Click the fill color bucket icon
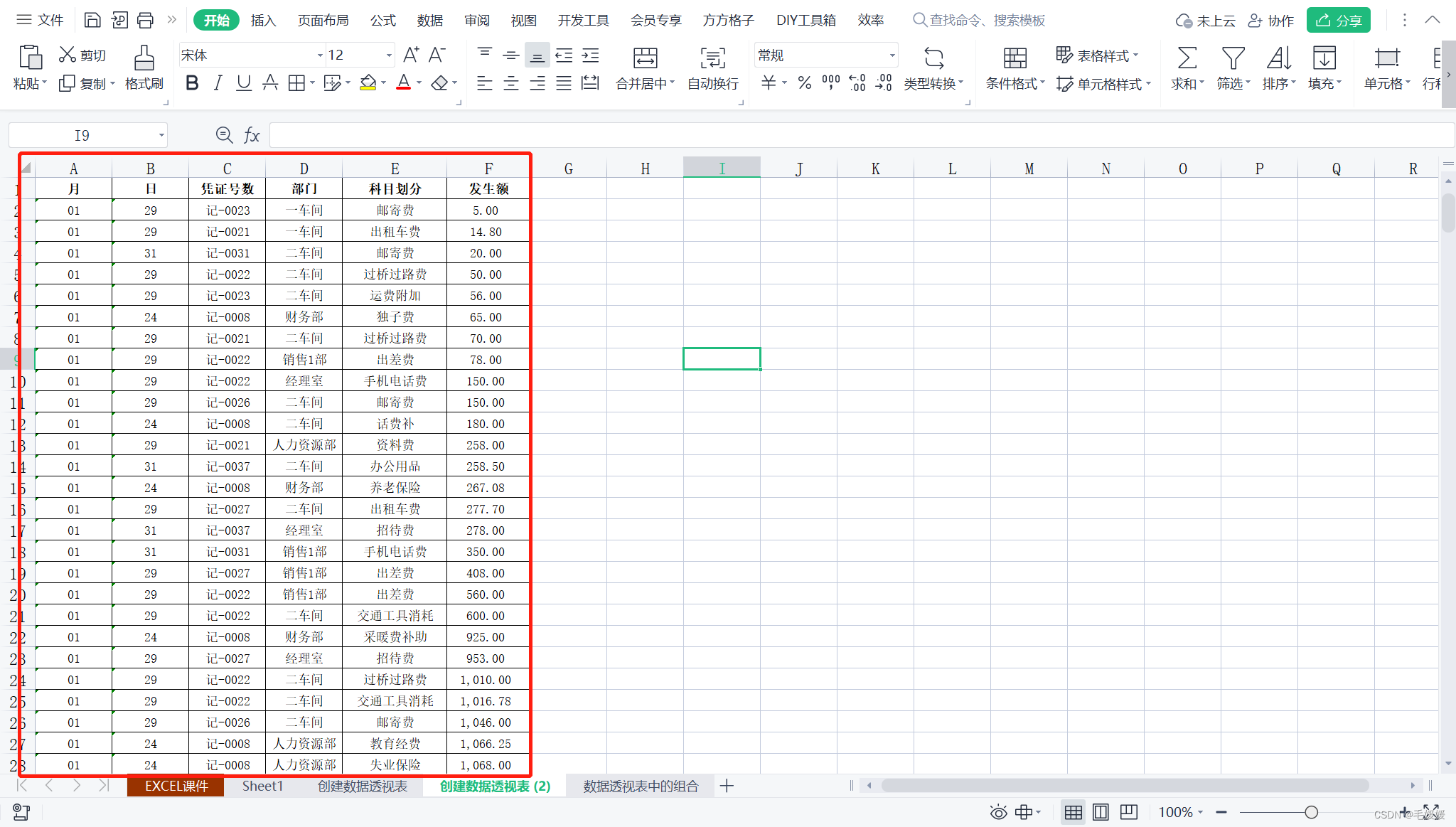The height and width of the screenshot is (827, 1456). point(368,83)
